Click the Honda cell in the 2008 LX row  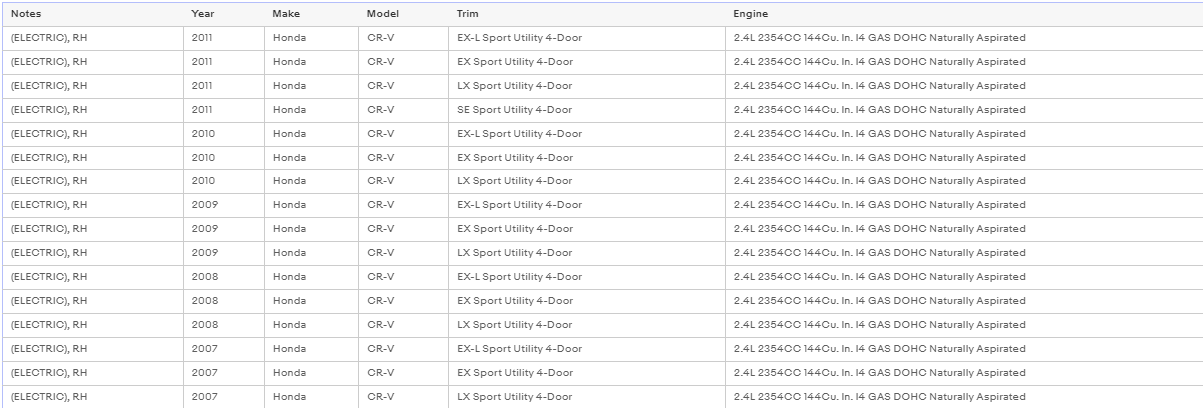tap(312, 325)
